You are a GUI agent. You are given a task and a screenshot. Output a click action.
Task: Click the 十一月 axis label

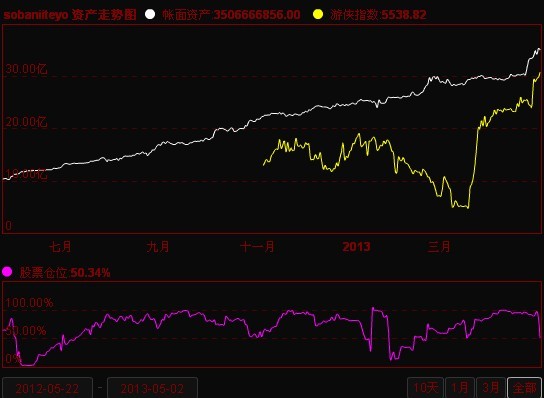point(257,247)
